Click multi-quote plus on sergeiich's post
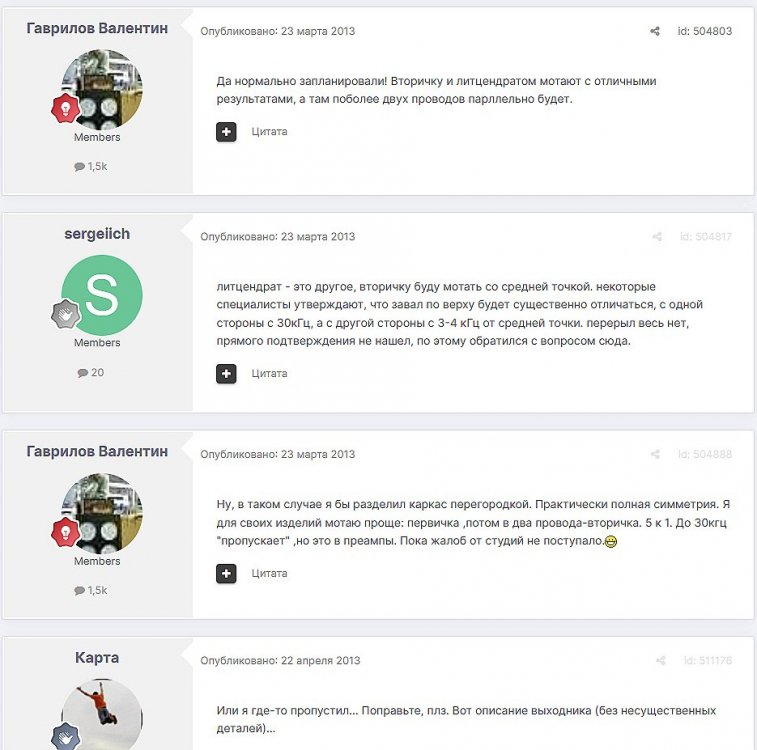 [226, 374]
